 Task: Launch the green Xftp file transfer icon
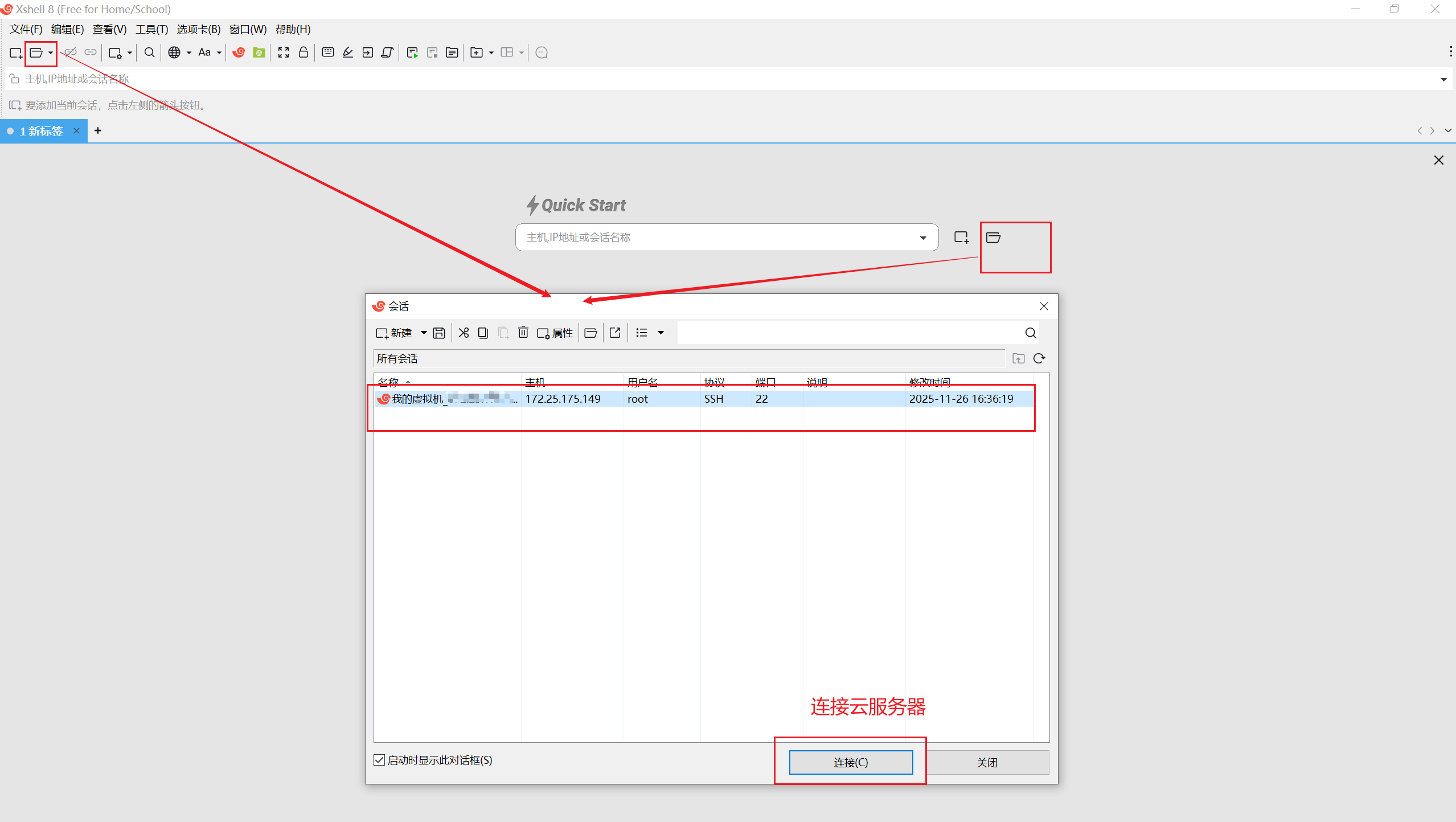(259, 52)
